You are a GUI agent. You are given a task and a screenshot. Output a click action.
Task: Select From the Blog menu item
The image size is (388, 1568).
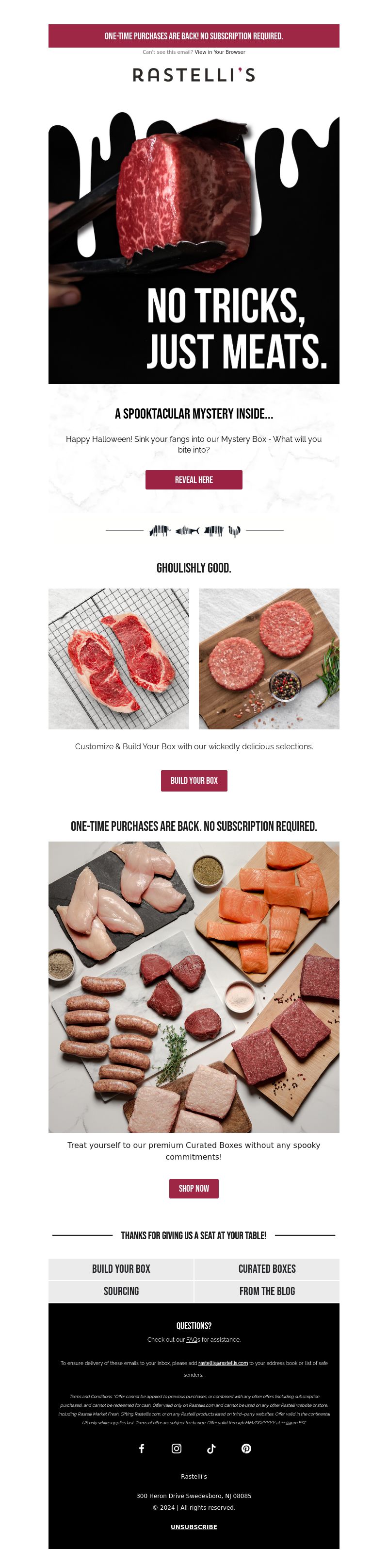pyautogui.click(x=267, y=1291)
